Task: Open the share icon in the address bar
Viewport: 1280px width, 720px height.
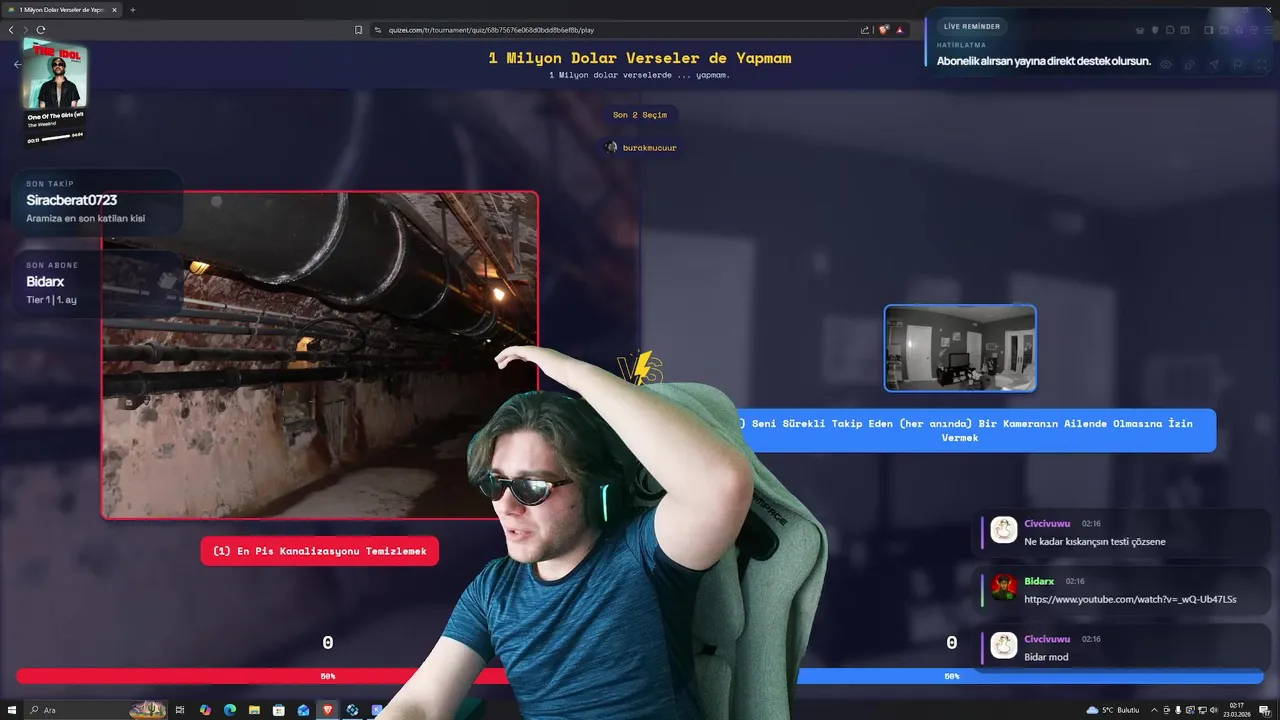Action: click(865, 30)
